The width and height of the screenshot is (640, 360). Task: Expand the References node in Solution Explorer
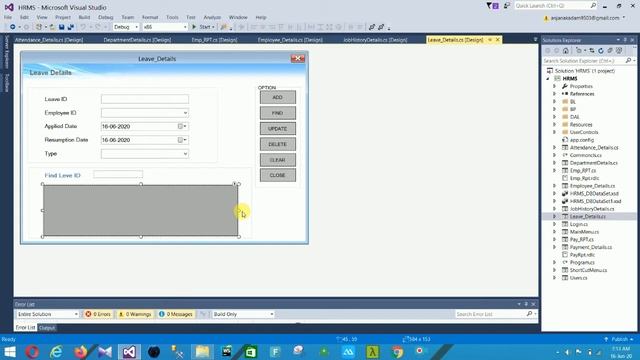pos(554,94)
